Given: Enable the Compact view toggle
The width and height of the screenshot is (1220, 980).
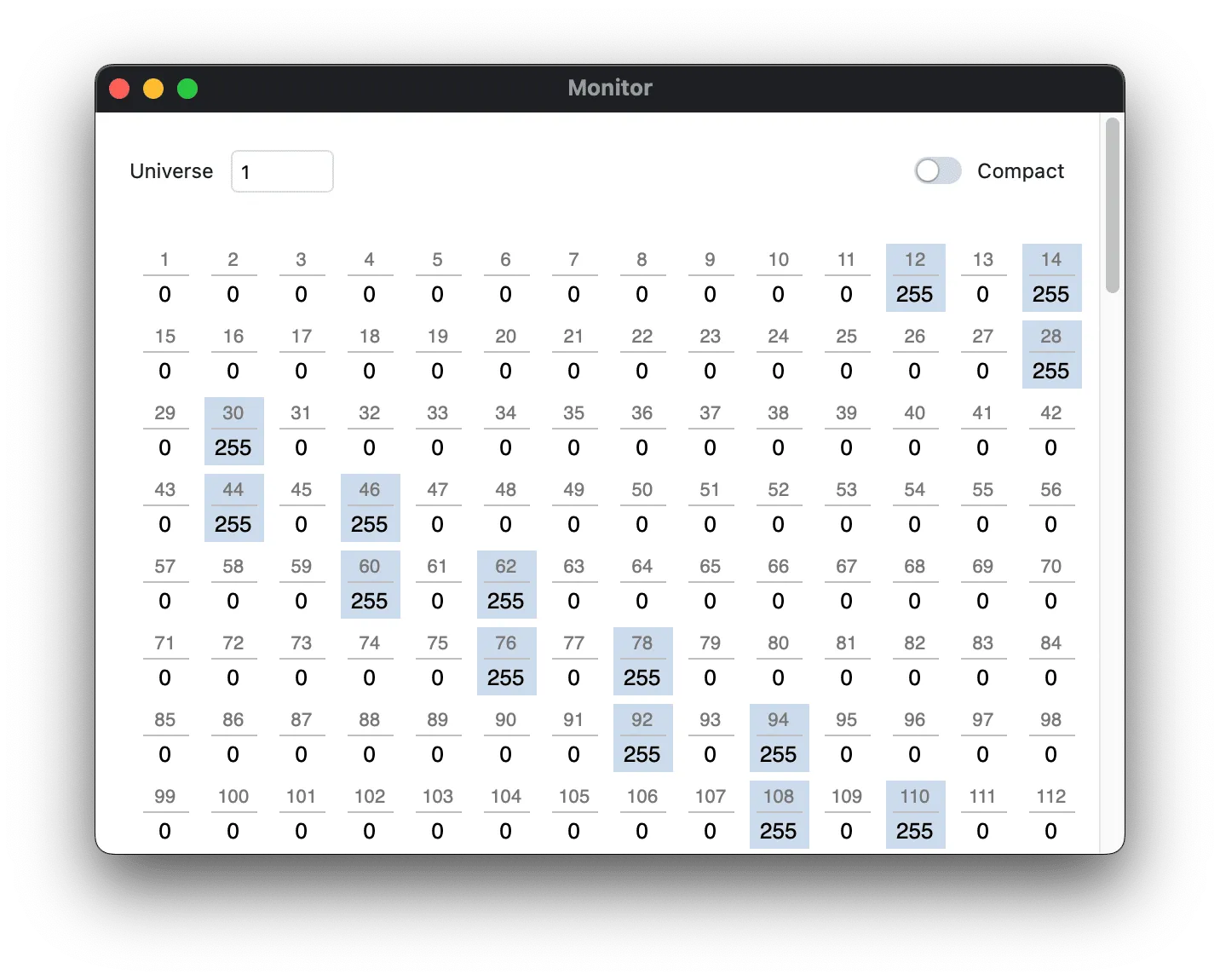Looking at the screenshot, I should pyautogui.click(x=936, y=171).
